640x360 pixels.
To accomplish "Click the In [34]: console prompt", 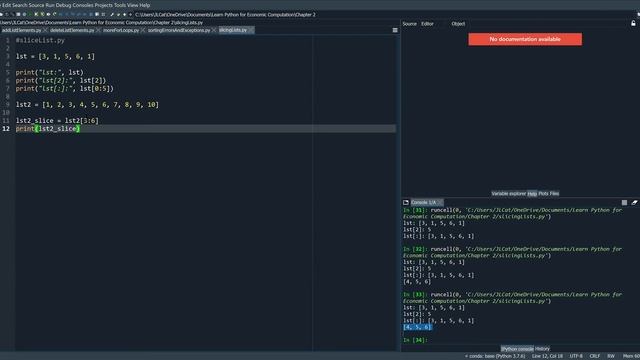I will pyautogui.click(x=415, y=340).
